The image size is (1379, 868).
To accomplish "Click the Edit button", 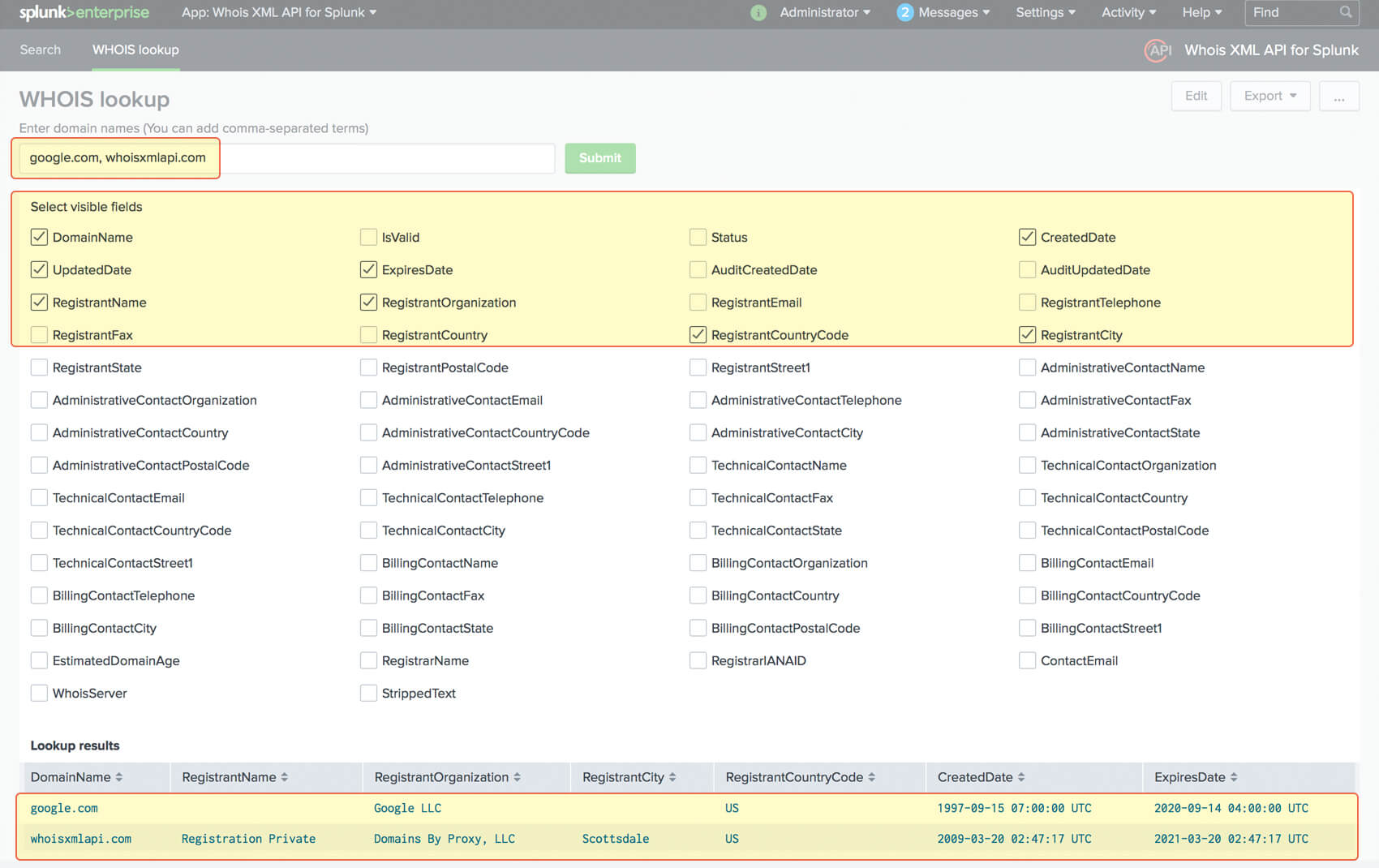I will click(x=1196, y=96).
